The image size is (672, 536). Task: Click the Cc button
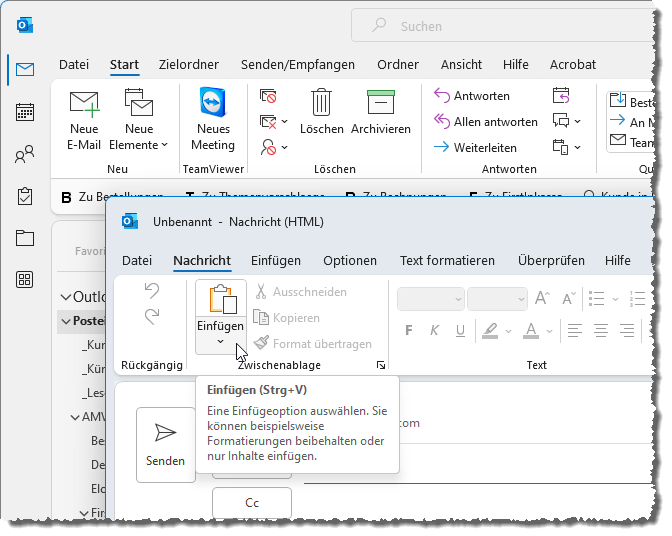pos(252,503)
